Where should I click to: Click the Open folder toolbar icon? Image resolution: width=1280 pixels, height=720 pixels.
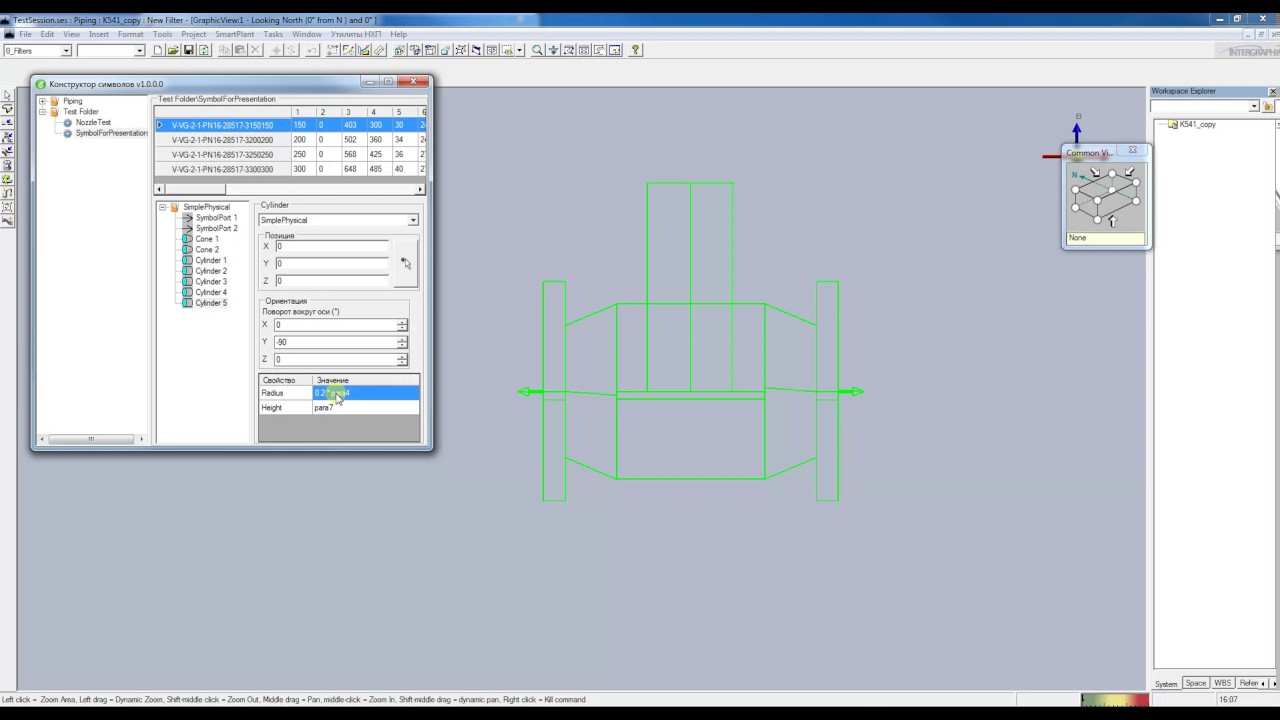coord(173,50)
